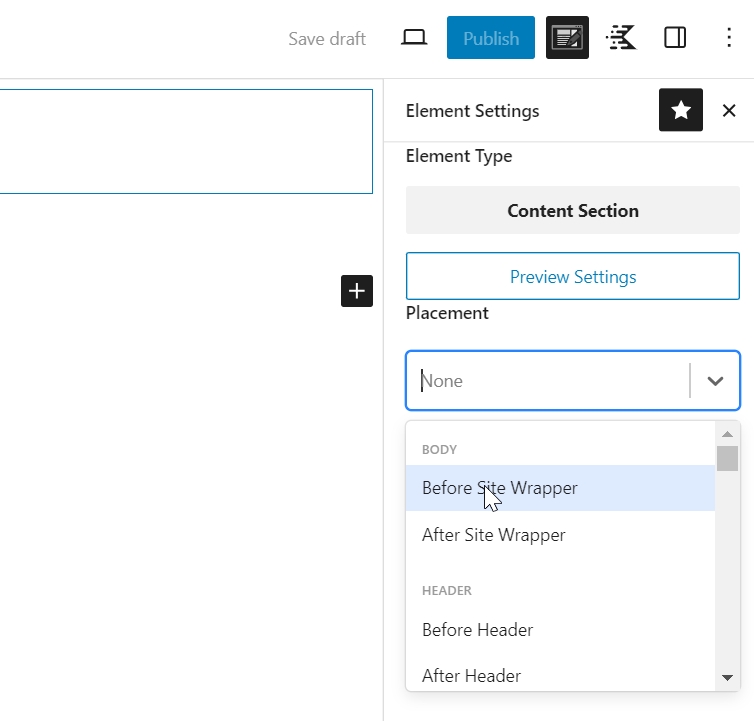754x721 pixels.
Task: Toggle the Element Settings toolbar icon
Action: tap(567, 38)
